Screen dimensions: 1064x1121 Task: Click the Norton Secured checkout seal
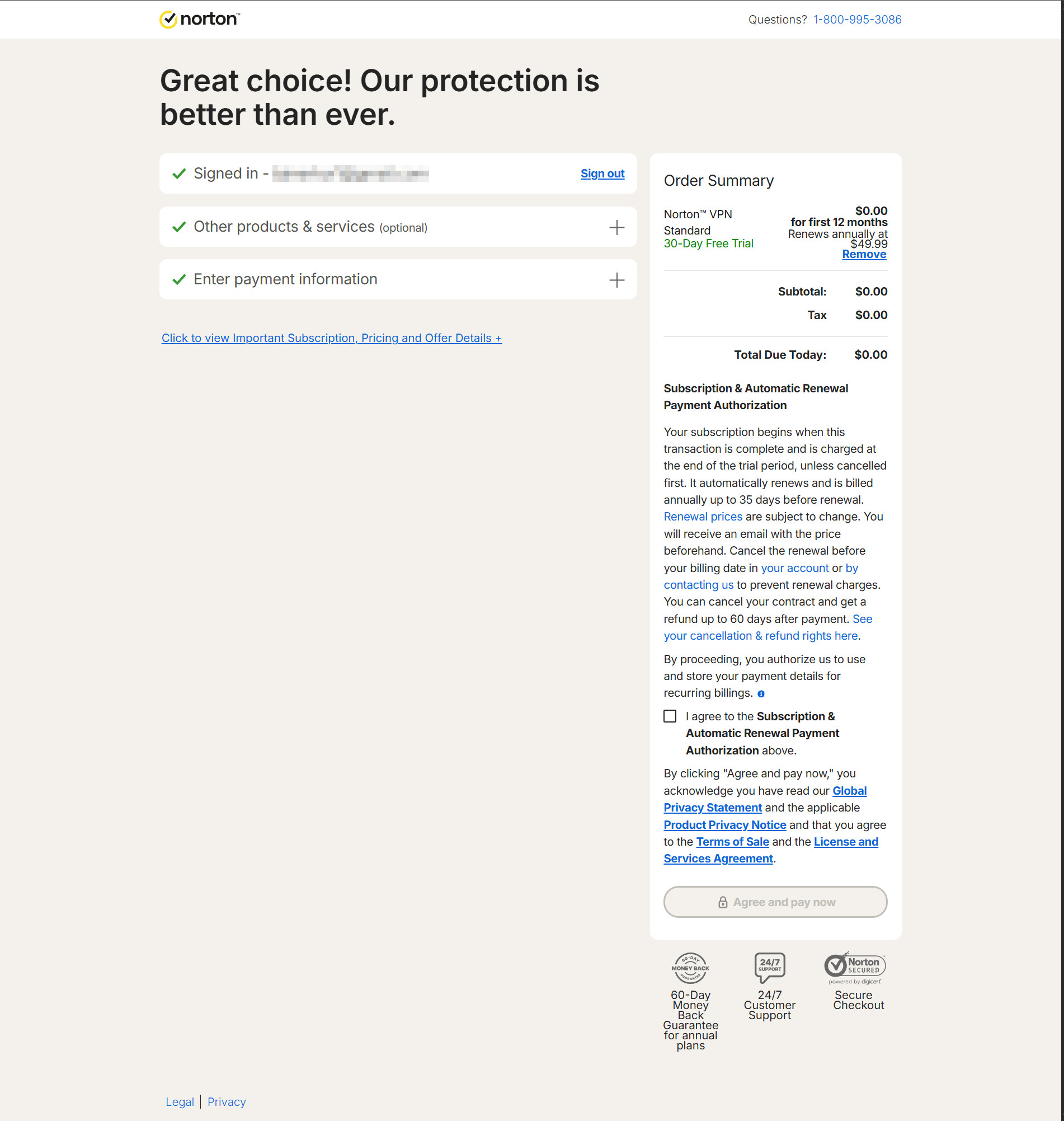point(854,967)
